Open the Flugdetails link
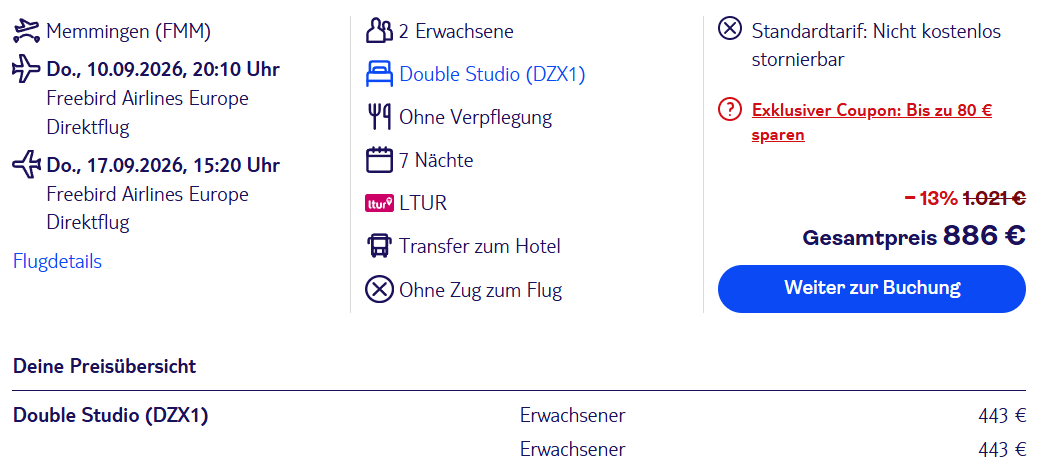 click(57, 262)
